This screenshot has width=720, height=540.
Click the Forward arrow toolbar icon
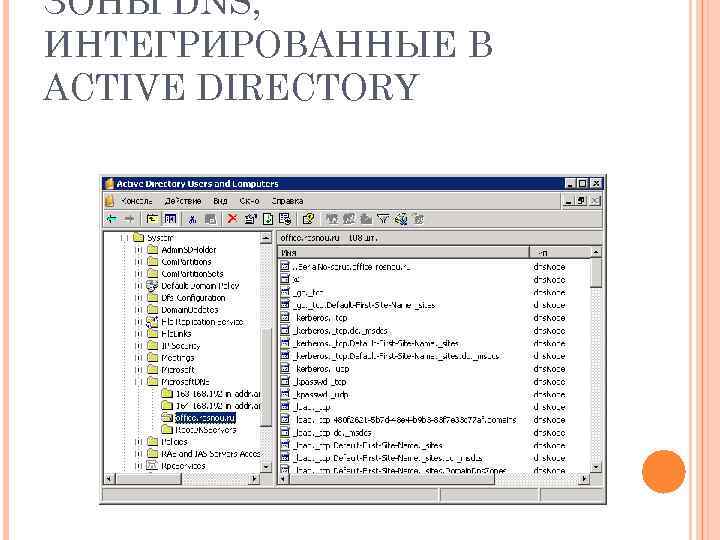coord(129,219)
